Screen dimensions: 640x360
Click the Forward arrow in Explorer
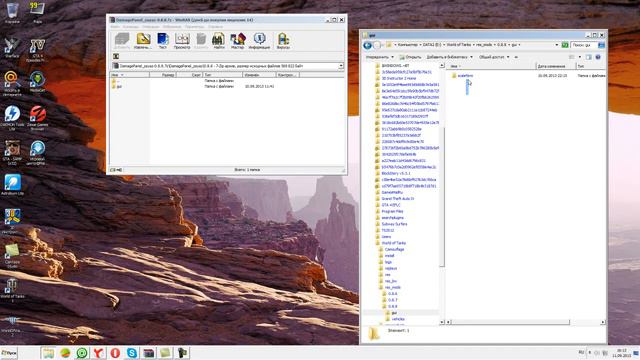point(377,45)
